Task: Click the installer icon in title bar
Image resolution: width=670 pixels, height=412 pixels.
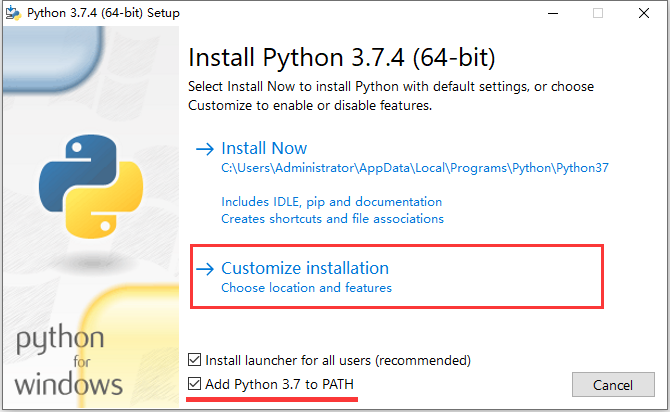Action: point(13,13)
